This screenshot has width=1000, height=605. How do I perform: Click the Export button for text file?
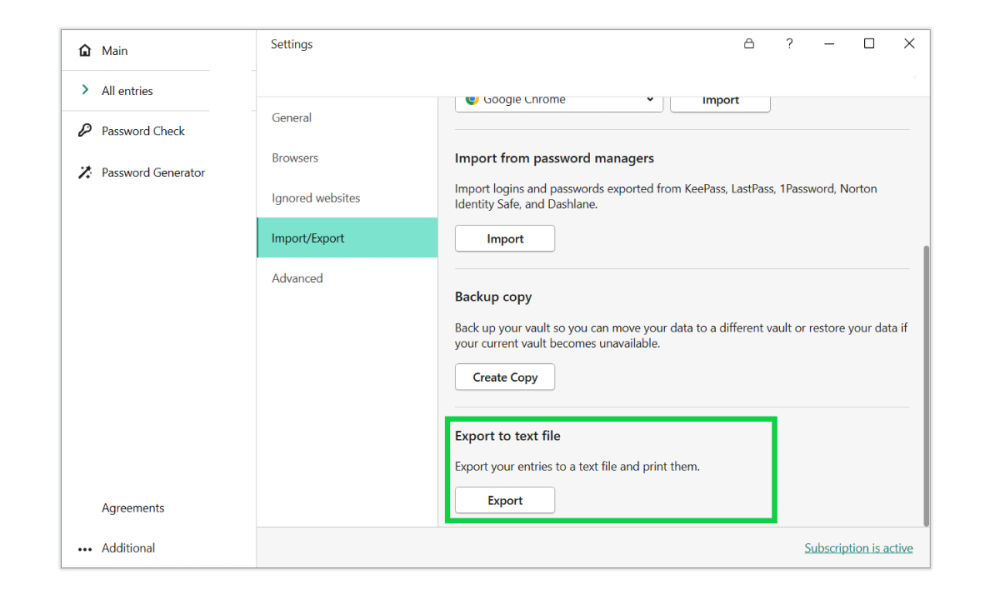click(505, 500)
